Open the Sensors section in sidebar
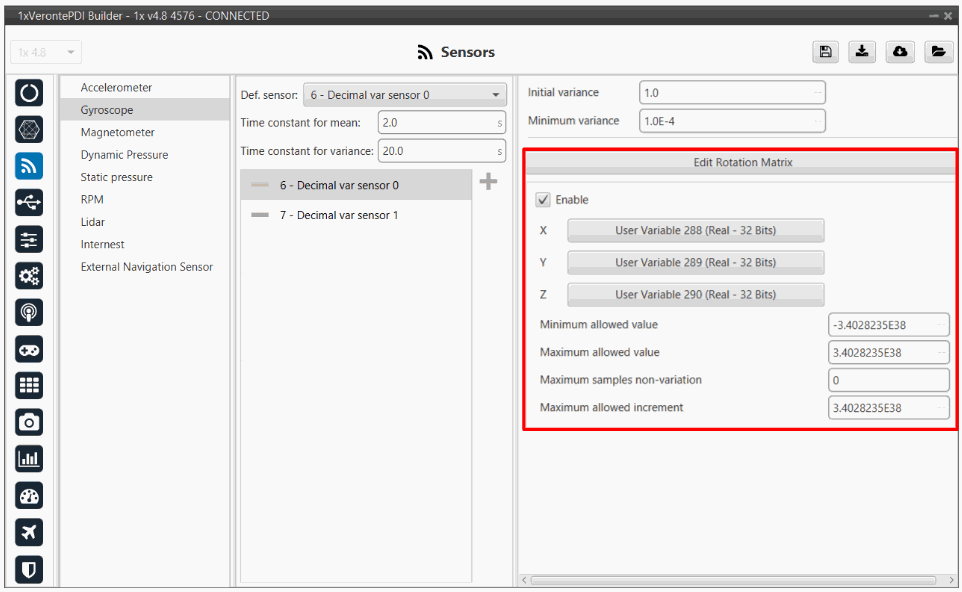This screenshot has width=962, height=592. 30,167
